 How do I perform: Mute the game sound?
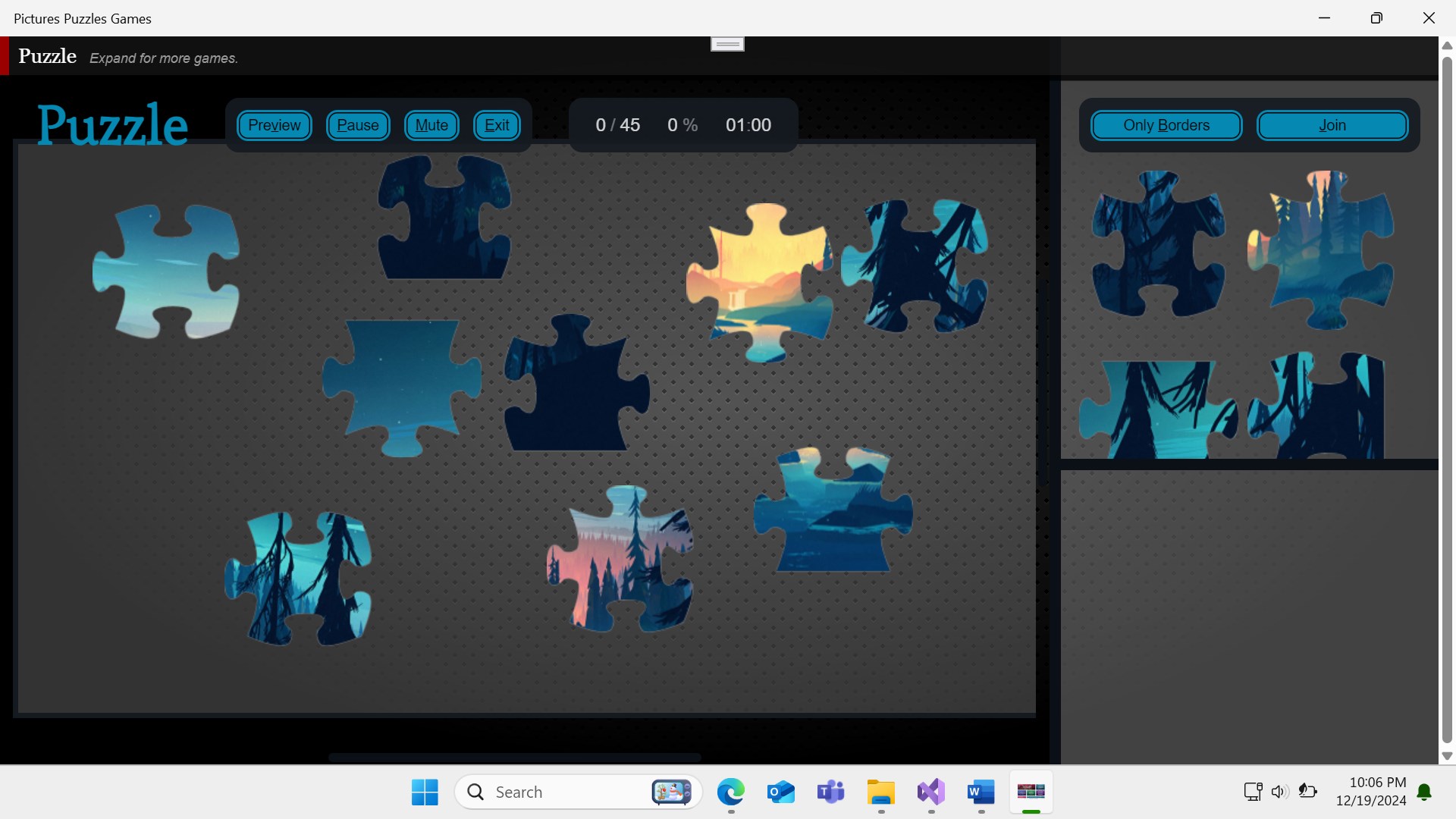click(x=431, y=125)
